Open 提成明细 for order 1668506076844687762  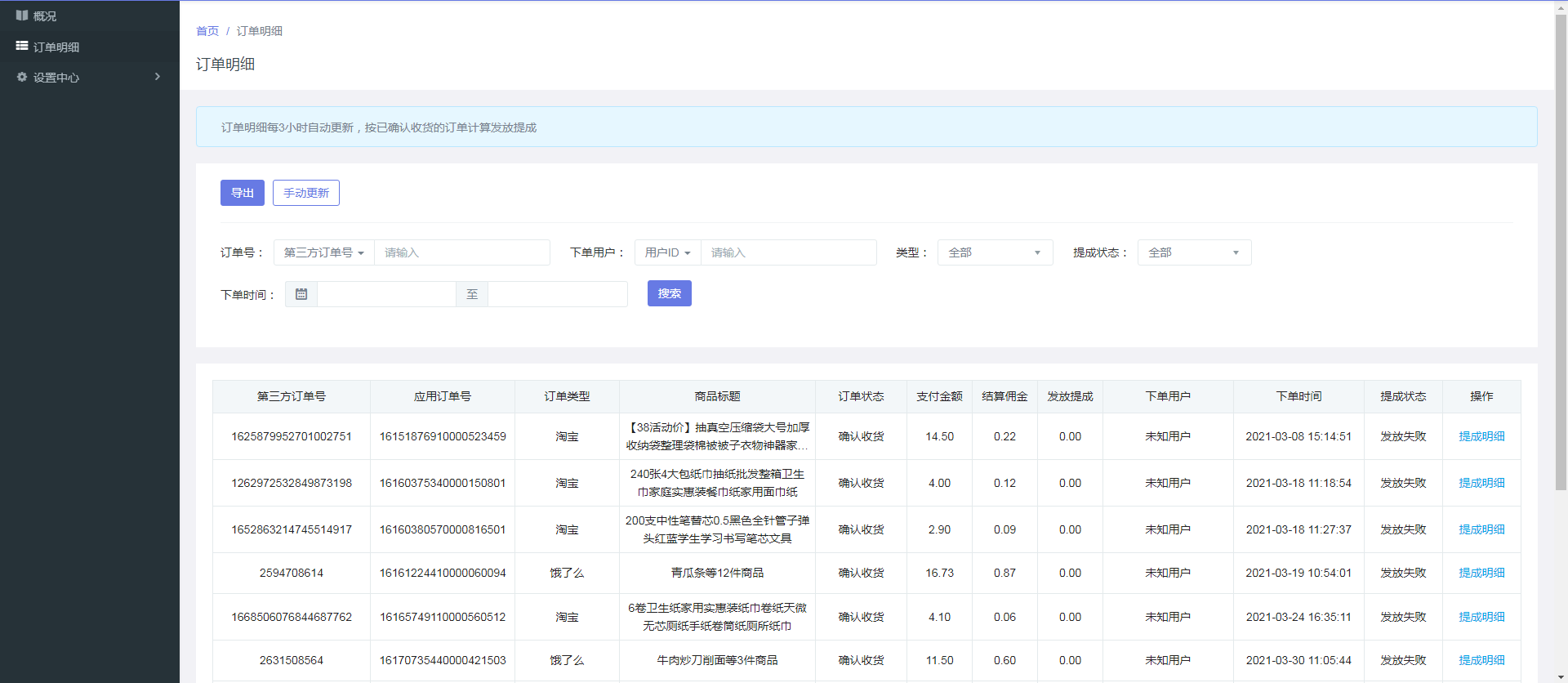[x=1481, y=617]
